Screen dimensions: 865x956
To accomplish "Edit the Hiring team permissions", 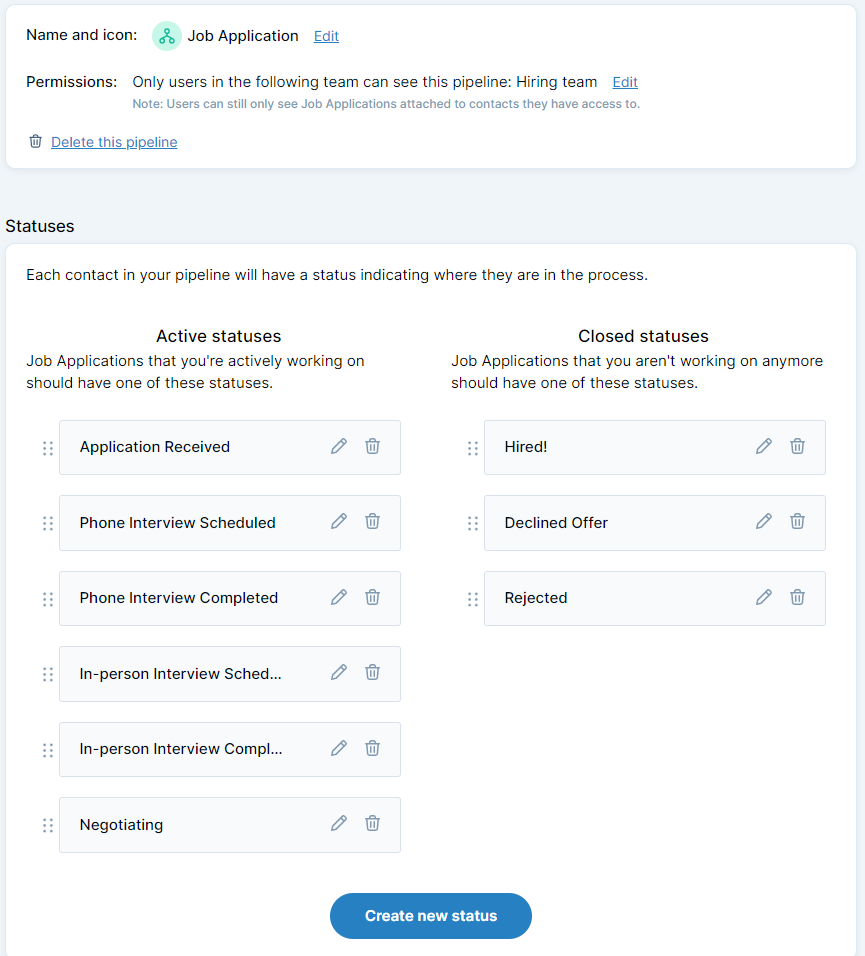I will pos(625,82).
